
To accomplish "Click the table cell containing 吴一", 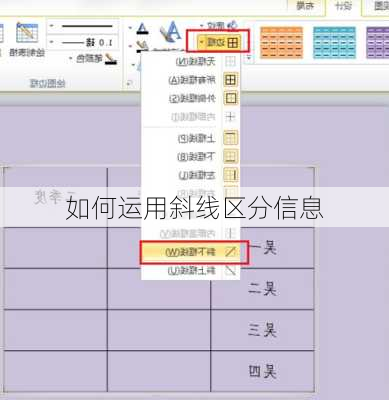I will (x=263, y=248).
